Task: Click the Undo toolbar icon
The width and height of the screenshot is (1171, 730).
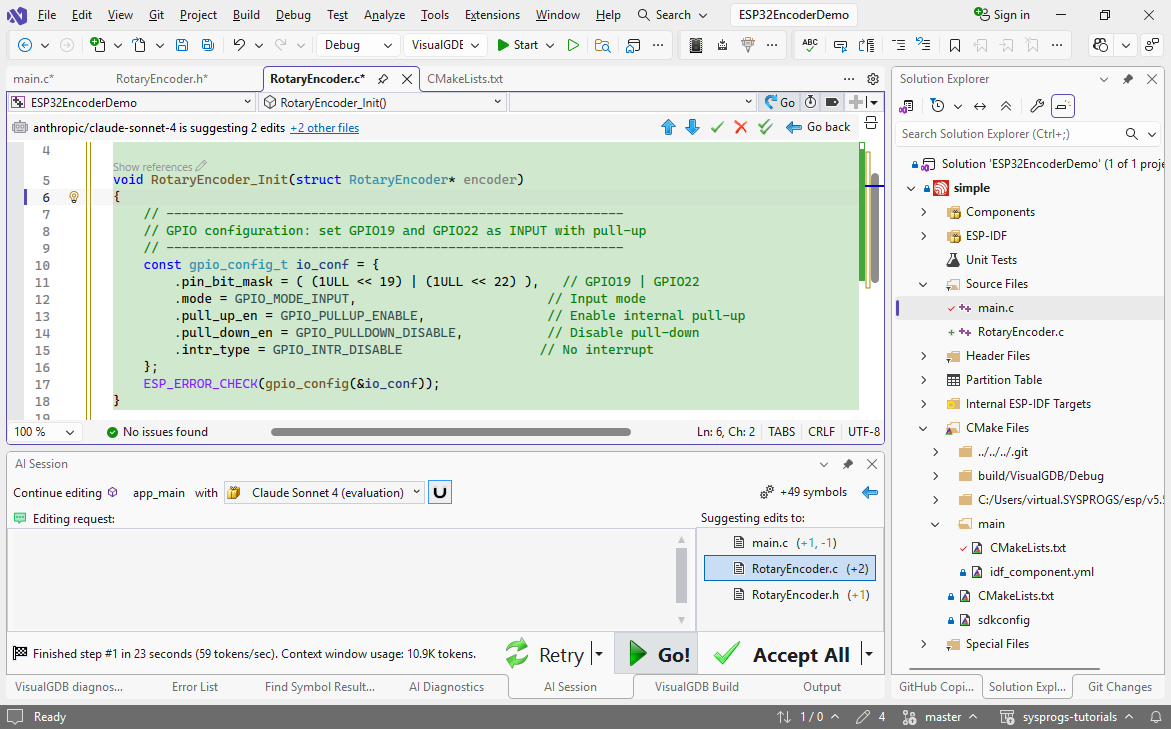Action: [x=239, y=45]
